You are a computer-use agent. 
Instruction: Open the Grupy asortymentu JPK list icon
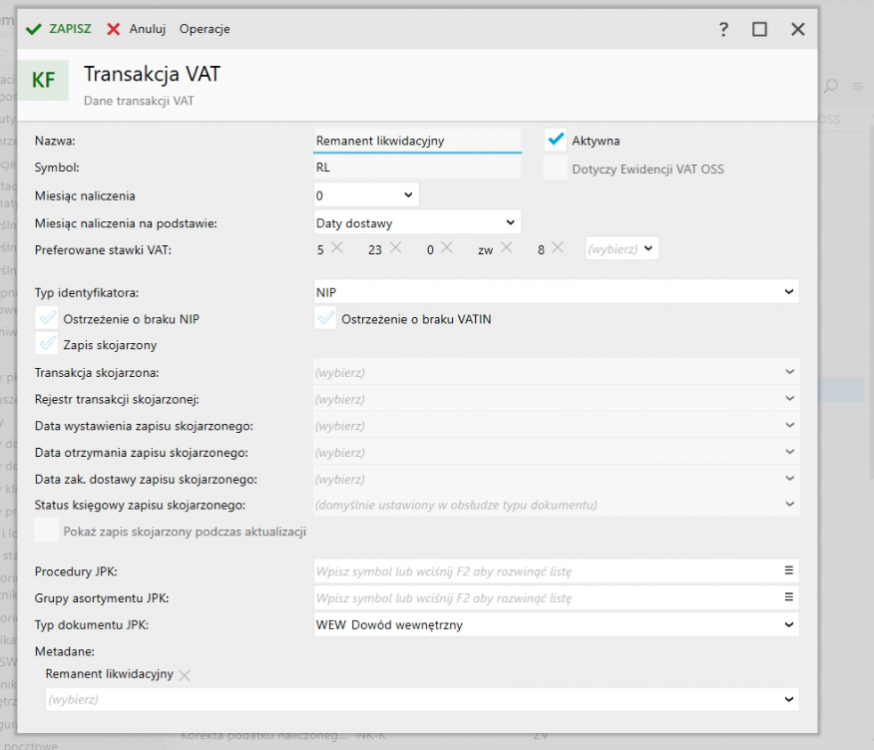[789, 597]
